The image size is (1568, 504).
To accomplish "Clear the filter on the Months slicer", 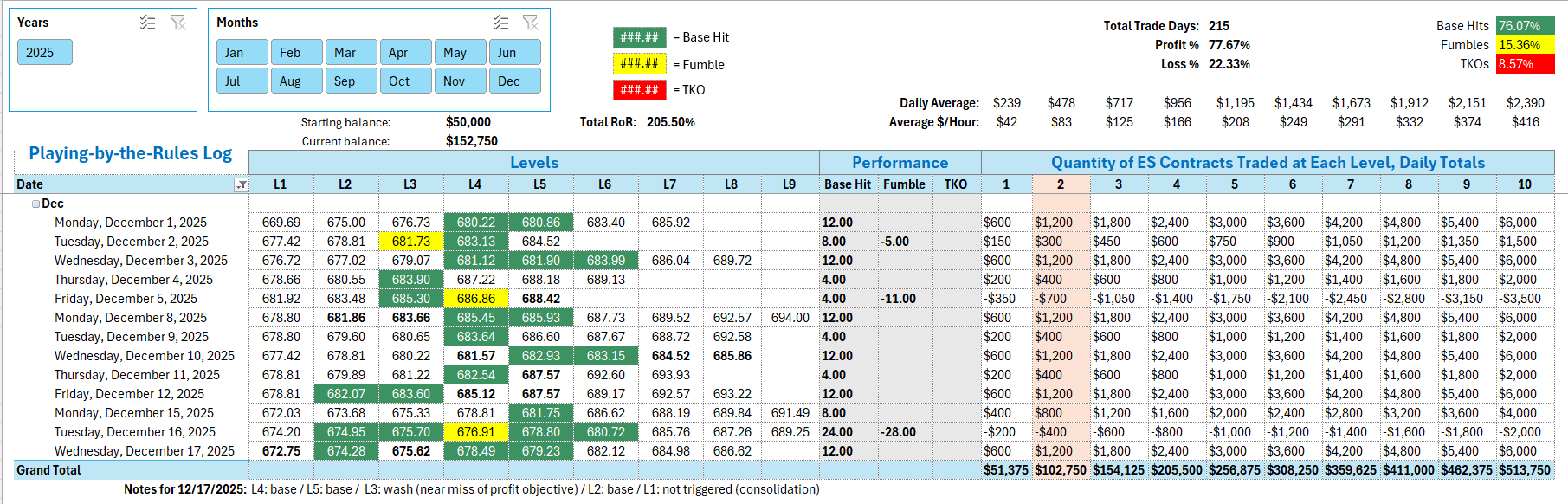I will click(531, 23).
